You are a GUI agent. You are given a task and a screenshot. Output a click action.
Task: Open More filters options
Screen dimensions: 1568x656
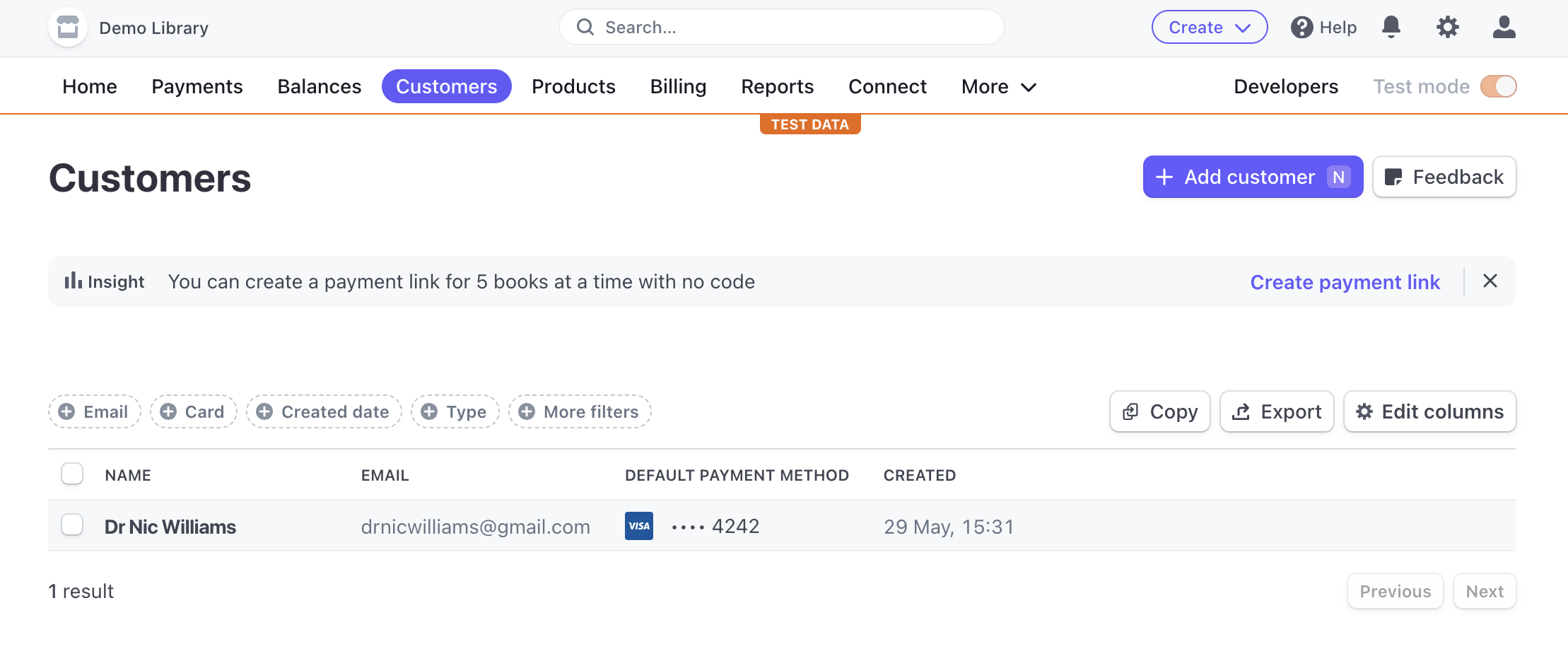[580, 411]
